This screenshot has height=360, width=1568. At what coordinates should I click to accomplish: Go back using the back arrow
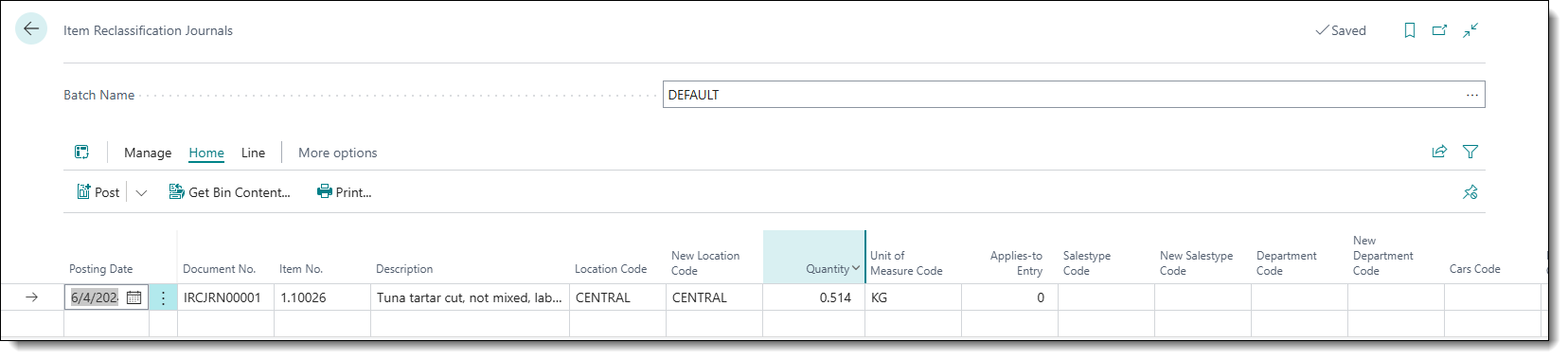point(31,28)
